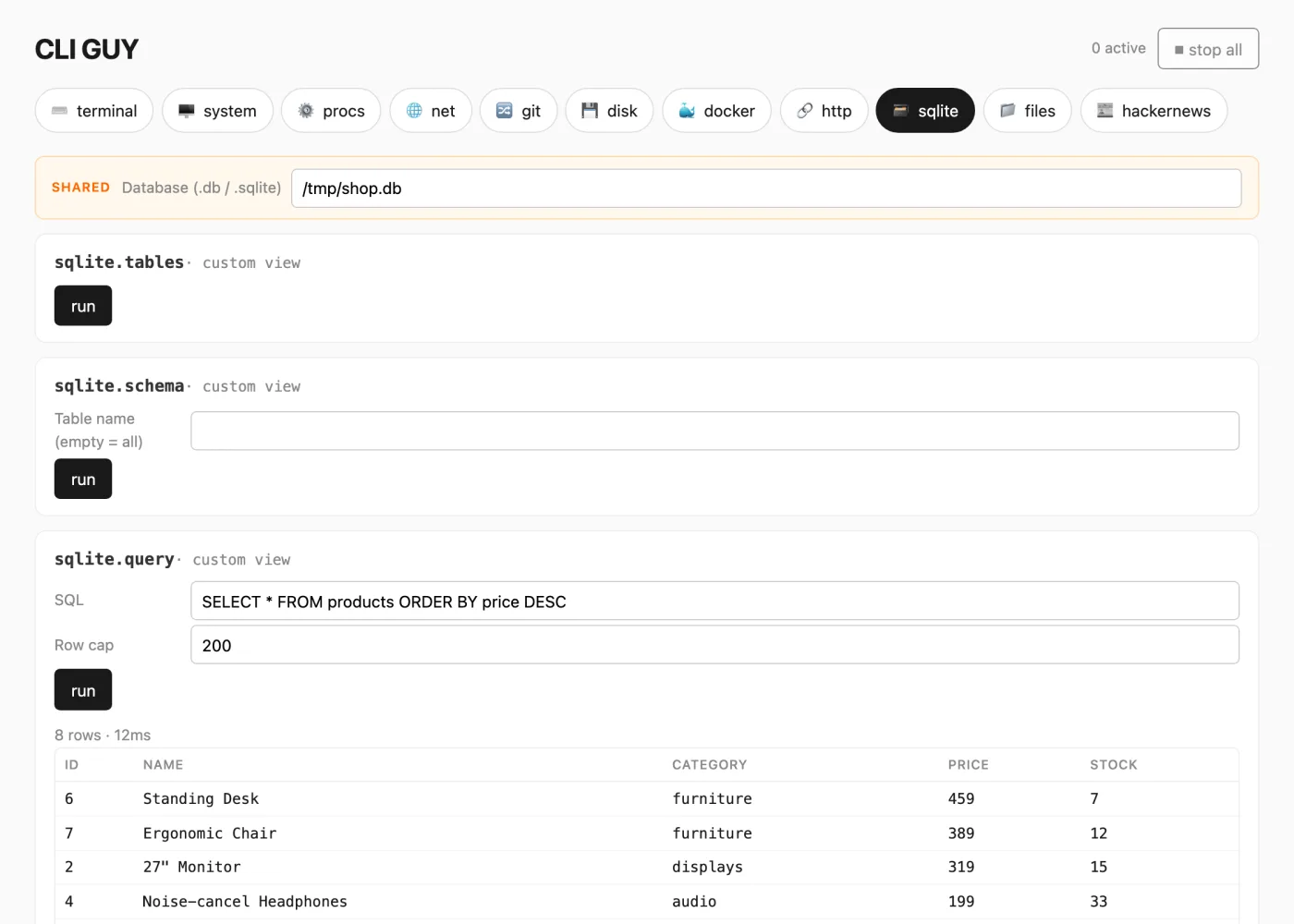Select the Standing Desk name cell
1294x924 pixels.
pyautogui.click(x=201, y=798)
